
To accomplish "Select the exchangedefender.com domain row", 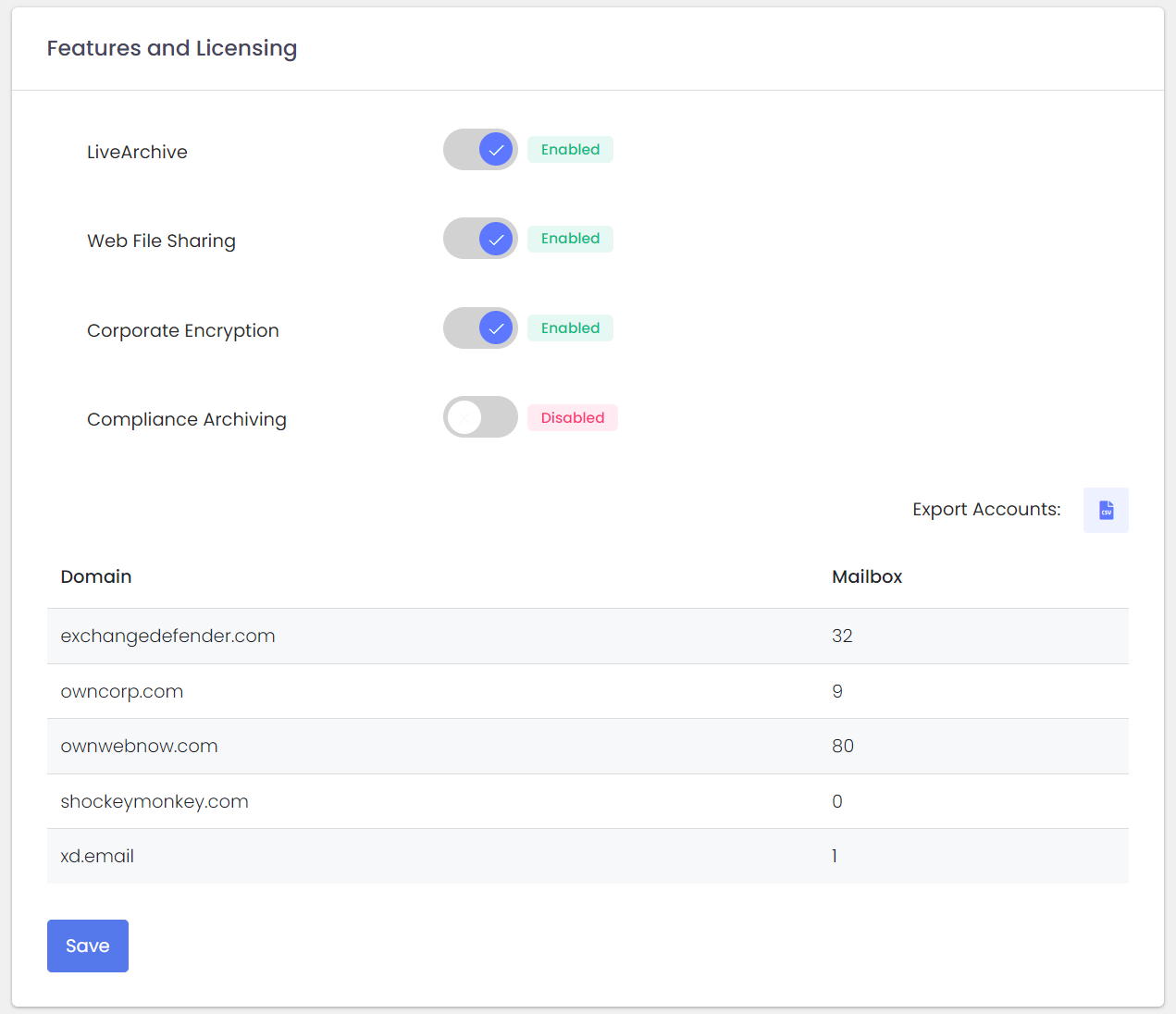I will [x=167, y=637].
